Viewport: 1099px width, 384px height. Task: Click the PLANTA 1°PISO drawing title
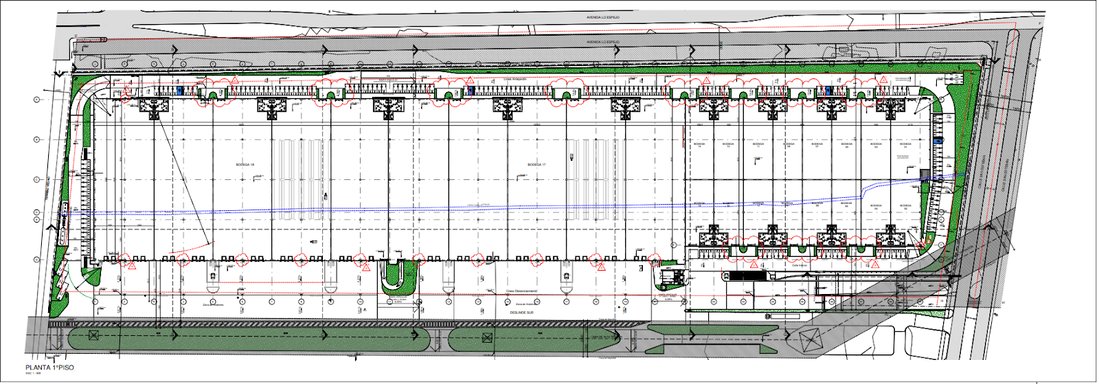coord(49,368)
